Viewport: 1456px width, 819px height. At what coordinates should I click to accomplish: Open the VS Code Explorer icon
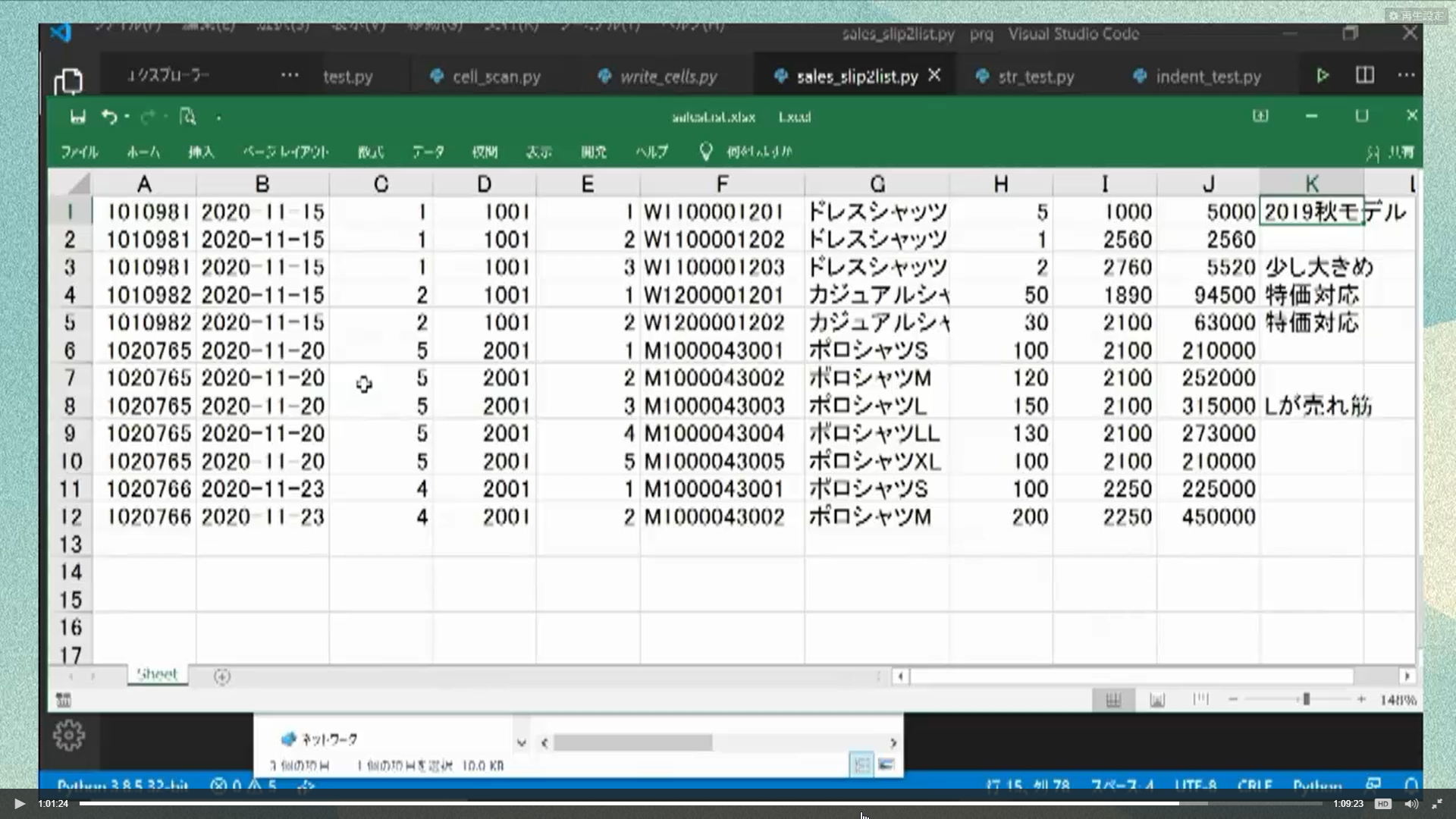(x=68, y=81)
